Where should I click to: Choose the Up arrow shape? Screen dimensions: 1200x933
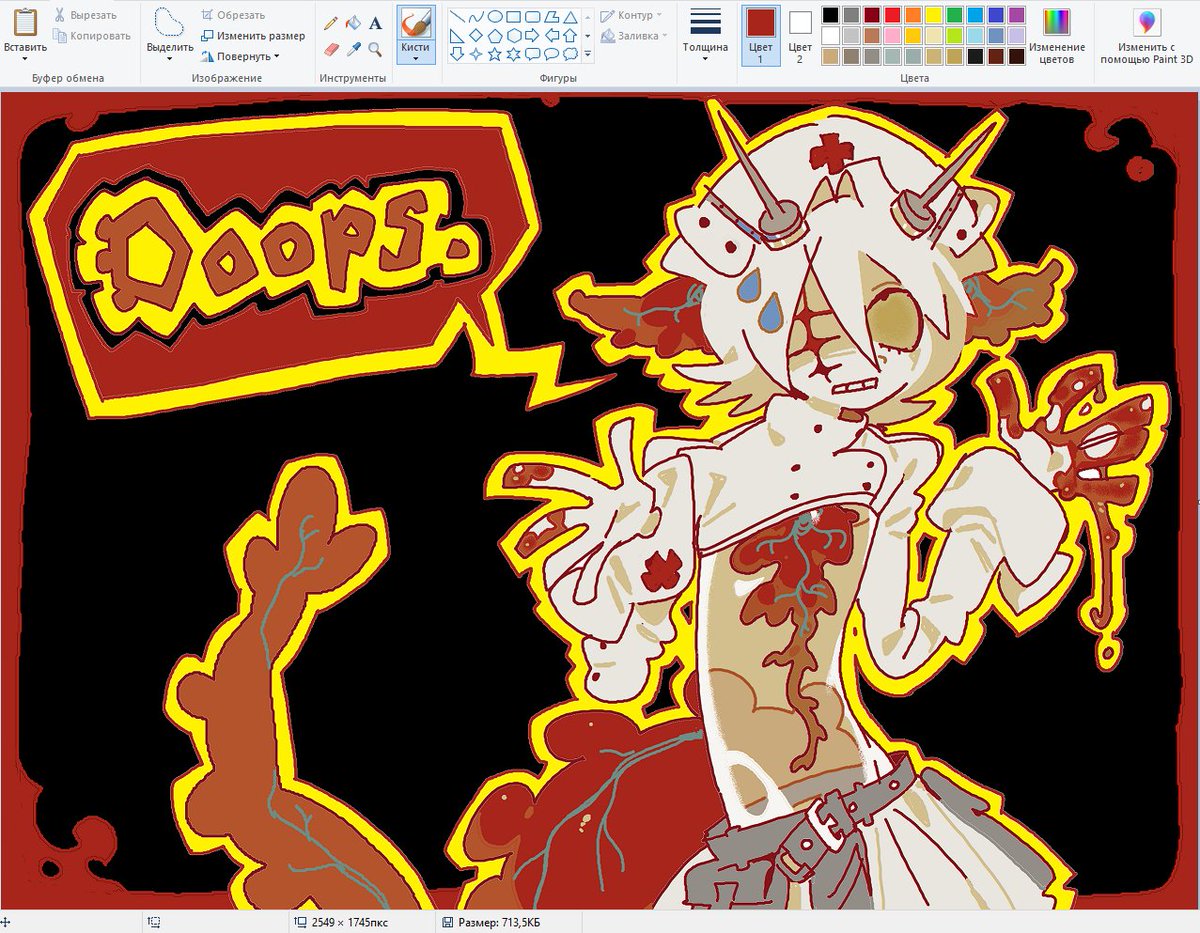click(570, 35)
